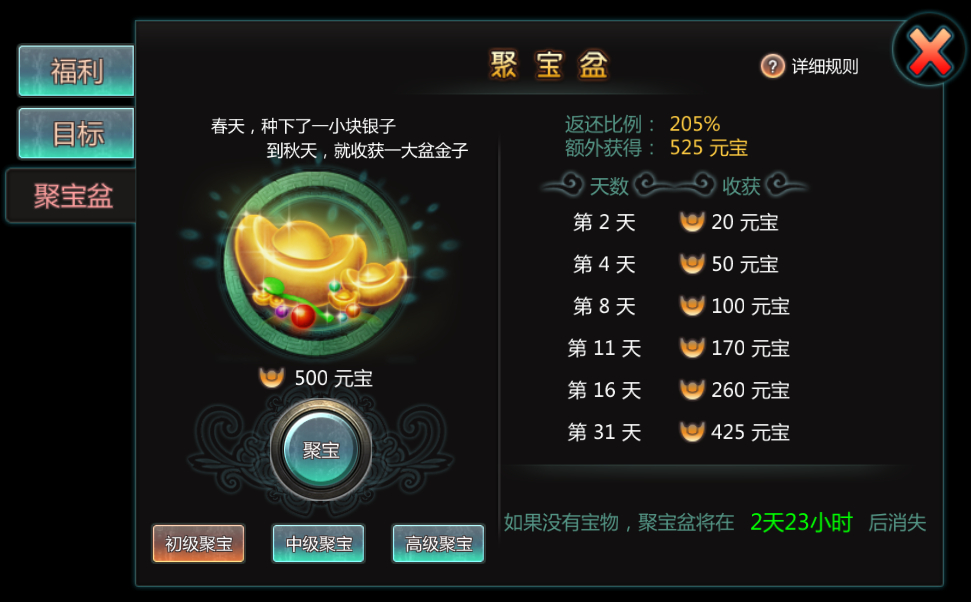This screenshot has height=602, width=971.
Task: Open the 福利 tab
Action: click(x=76, y=71)
